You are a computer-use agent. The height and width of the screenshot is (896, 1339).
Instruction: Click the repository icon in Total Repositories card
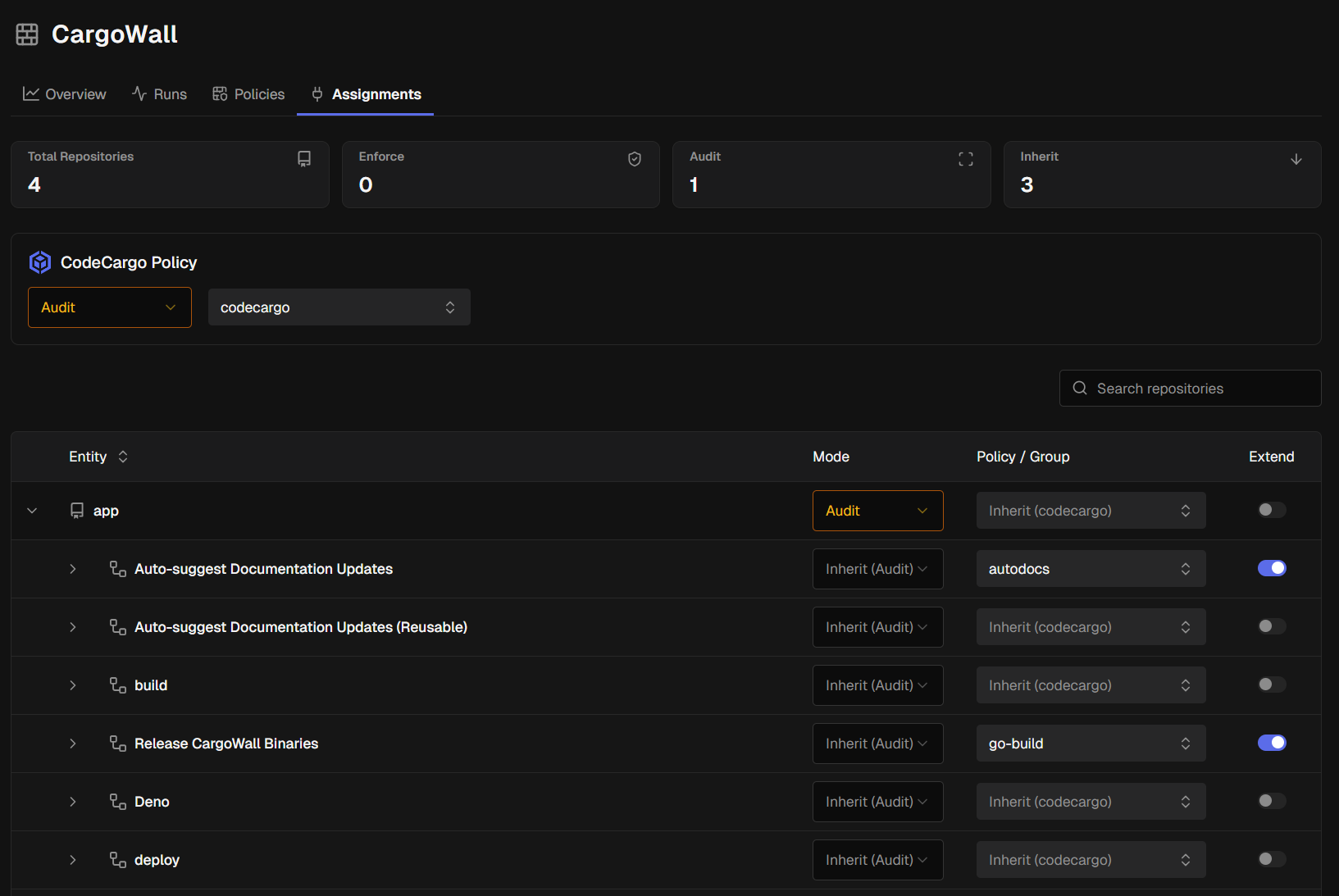pos(304,159)
